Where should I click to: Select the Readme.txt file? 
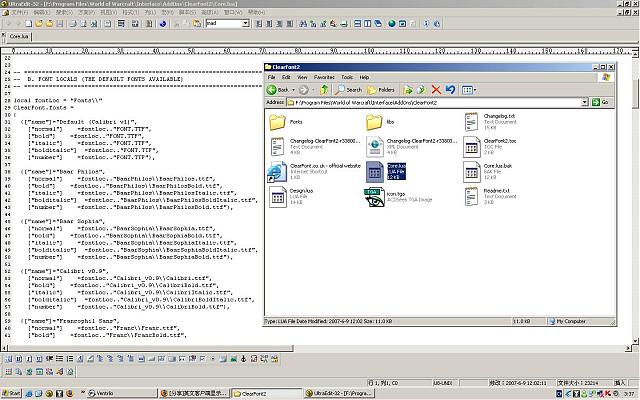(x=490, y=197)
